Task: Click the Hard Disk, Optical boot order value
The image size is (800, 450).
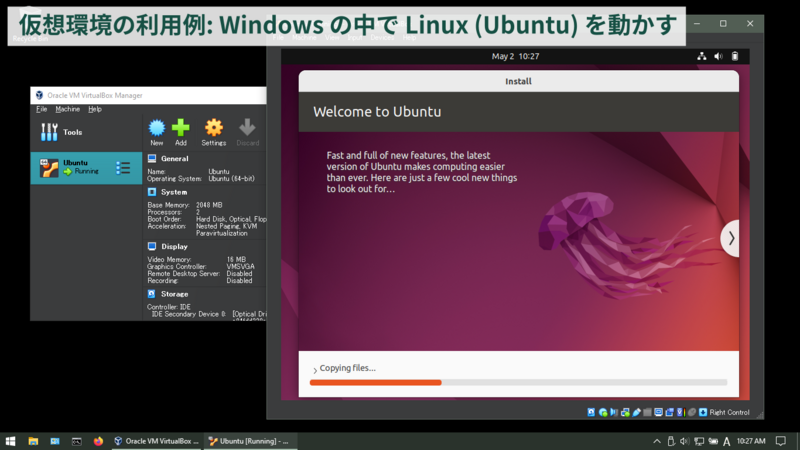Action: click(x=231, y=219)
